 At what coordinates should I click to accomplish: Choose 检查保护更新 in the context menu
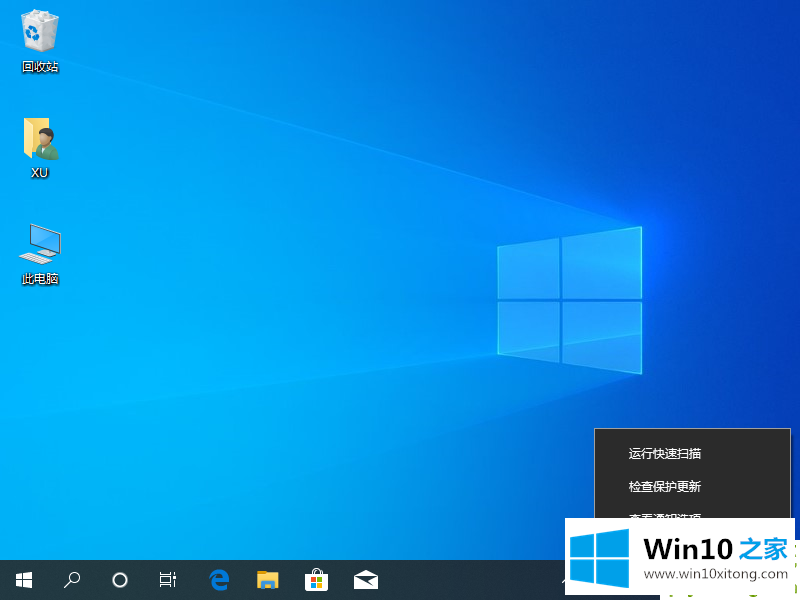665,487
